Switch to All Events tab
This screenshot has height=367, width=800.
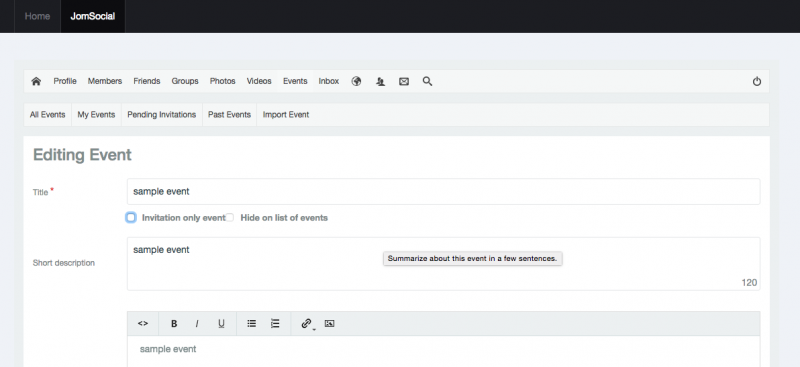(47, 115)
